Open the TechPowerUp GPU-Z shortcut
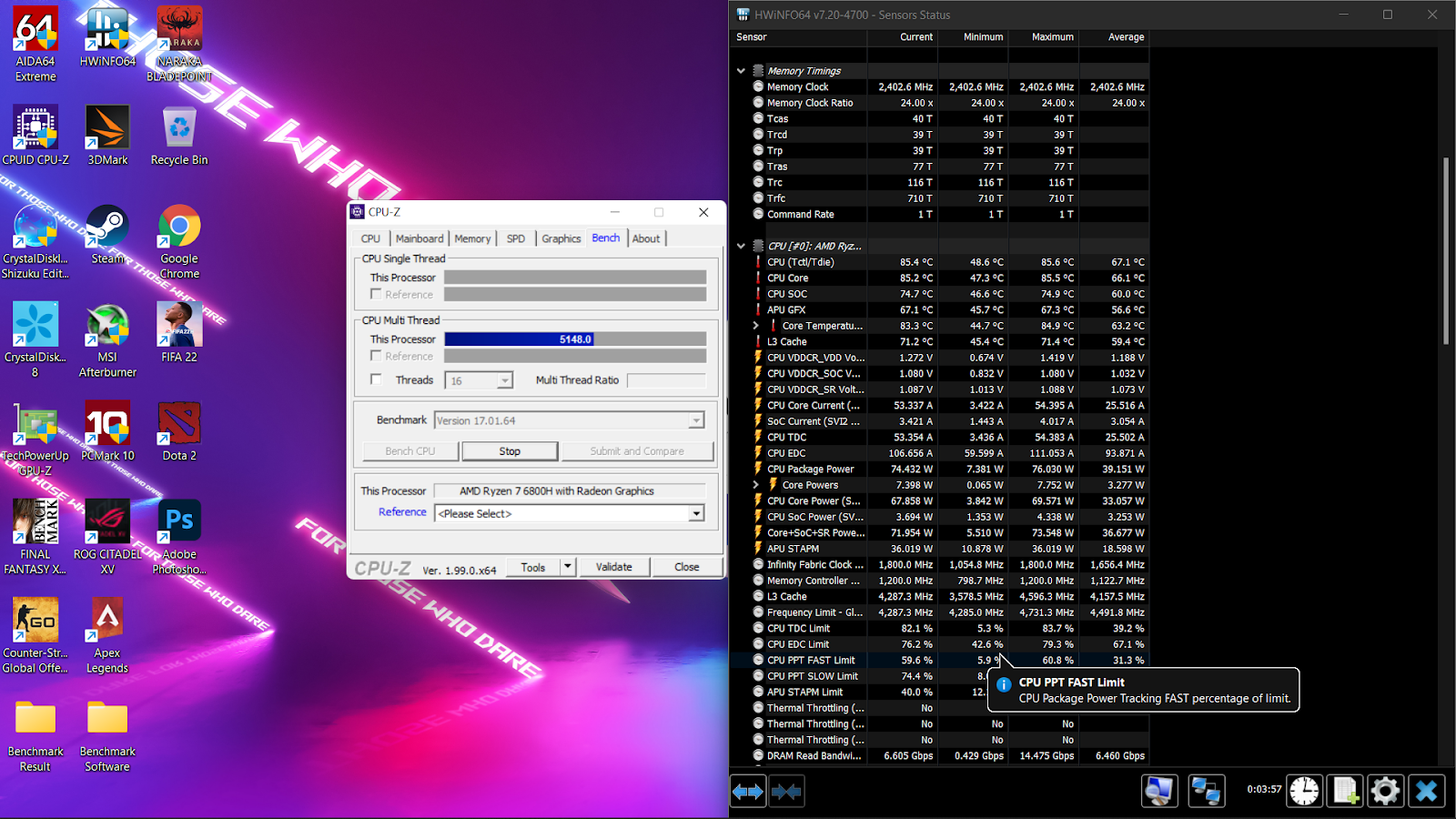This screenshot has width=1456, height=819. pos(35,439)
